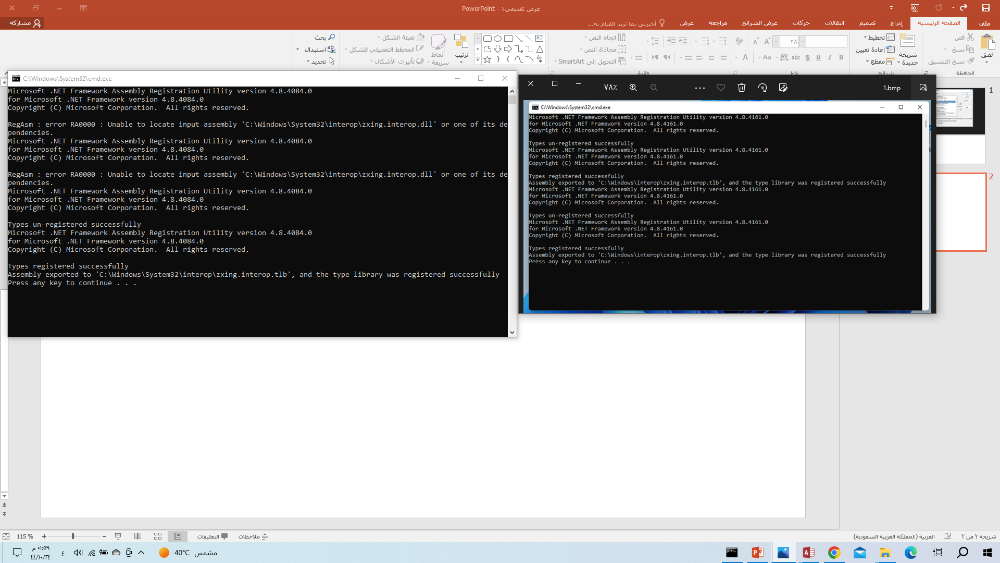Delete the image with the trash icon
Image resolution: width=1000 pixels, height=563 pixels.
(742, 87)
